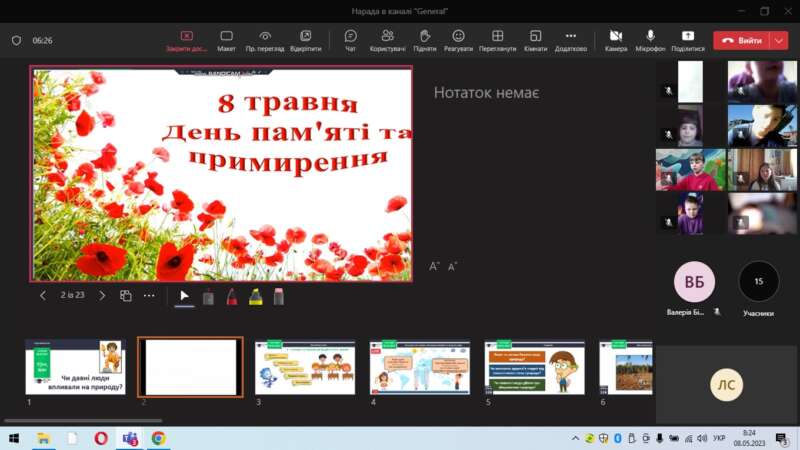Expand the arrow next to Вийти

pos(780,40)
